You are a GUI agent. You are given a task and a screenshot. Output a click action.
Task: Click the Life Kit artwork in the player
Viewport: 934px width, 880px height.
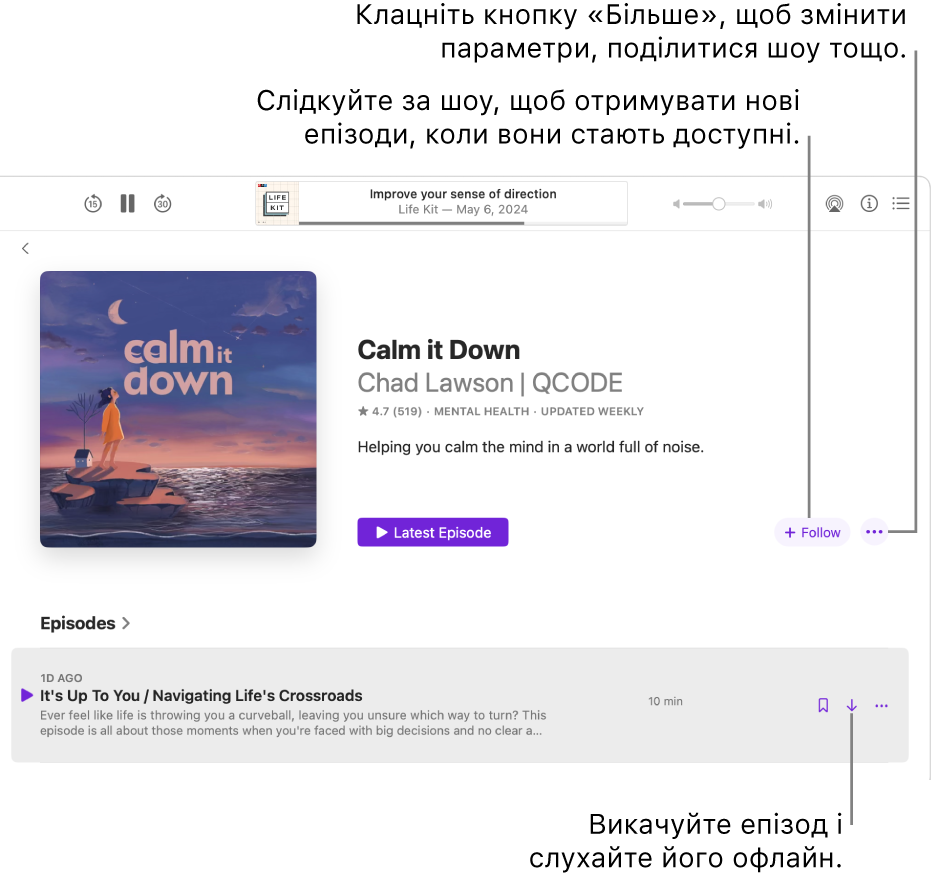(x=278, y=203)
